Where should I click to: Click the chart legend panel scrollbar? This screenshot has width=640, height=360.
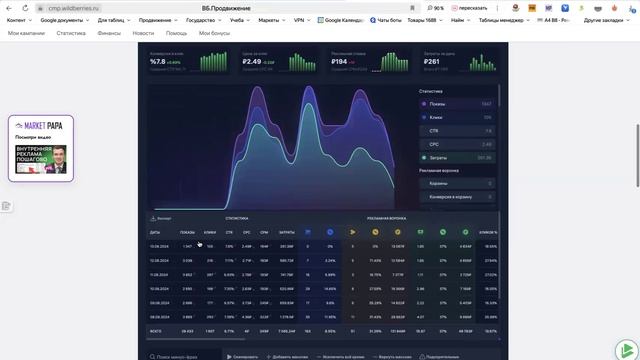point(498,96)
